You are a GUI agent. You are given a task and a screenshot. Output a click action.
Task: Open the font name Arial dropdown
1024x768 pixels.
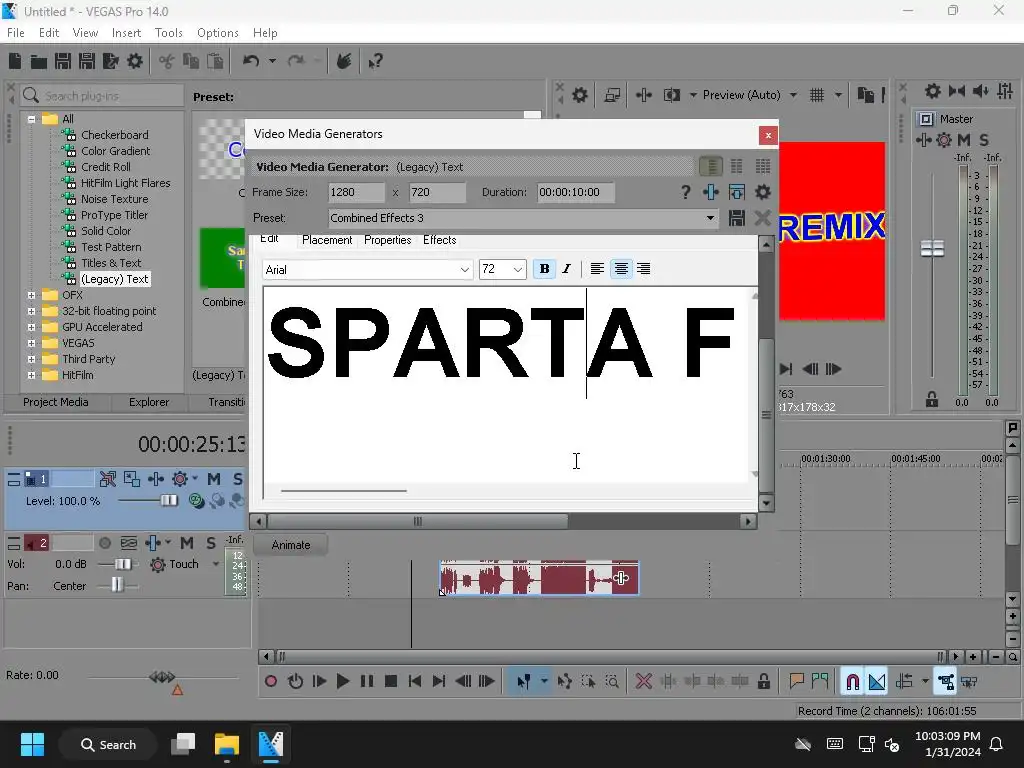[x=464, y=270]
